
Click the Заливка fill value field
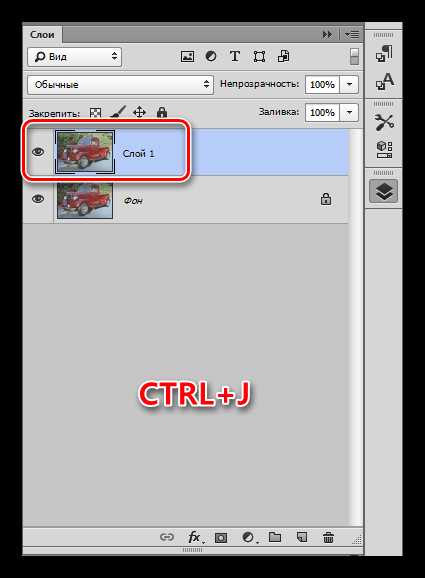[322, 112]
